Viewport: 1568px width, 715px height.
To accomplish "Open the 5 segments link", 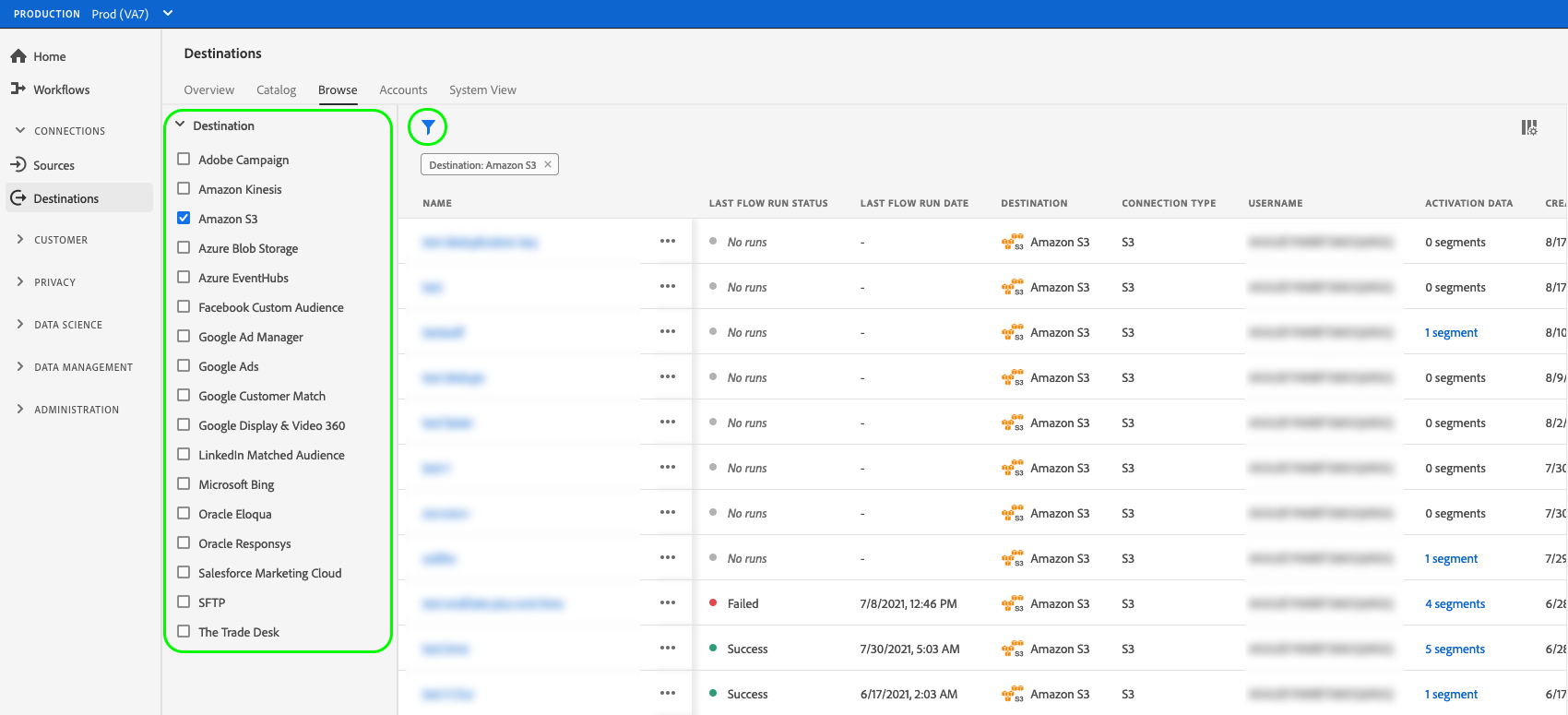I will pyautogui.click(x=1455, y=649).
